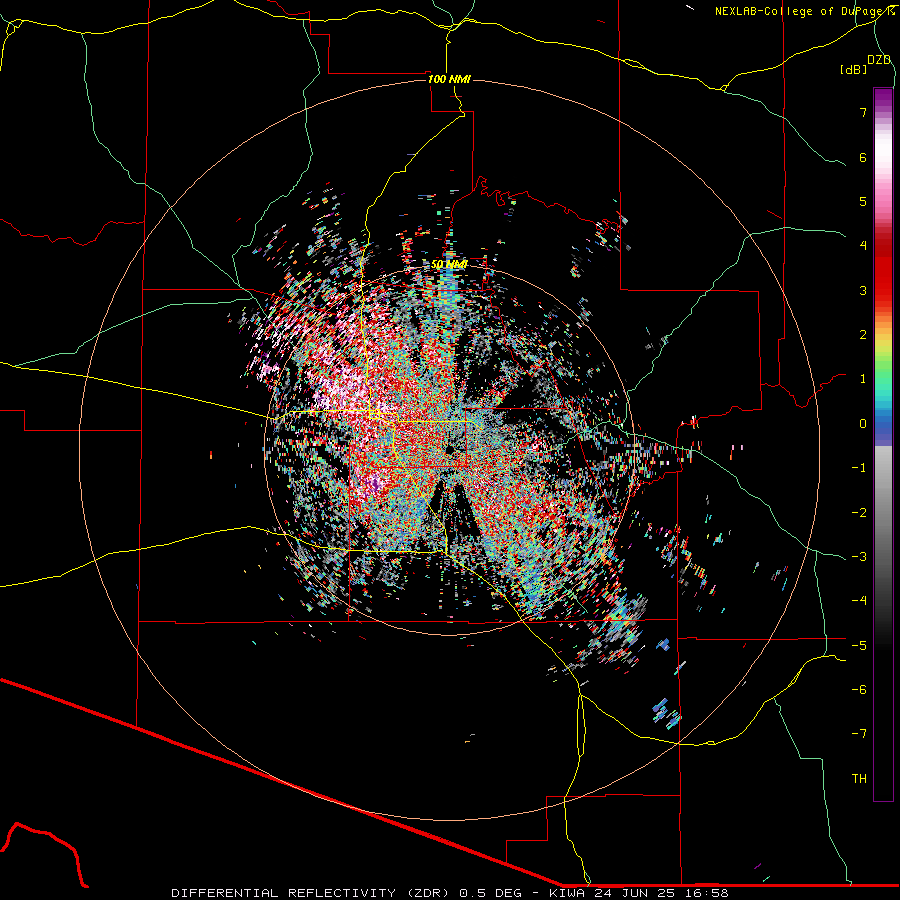Image resolution: width=900 pixels, height=900 pixels.
Task: Click the -4 value on the color scale
Action: click(x=859, y=601)
